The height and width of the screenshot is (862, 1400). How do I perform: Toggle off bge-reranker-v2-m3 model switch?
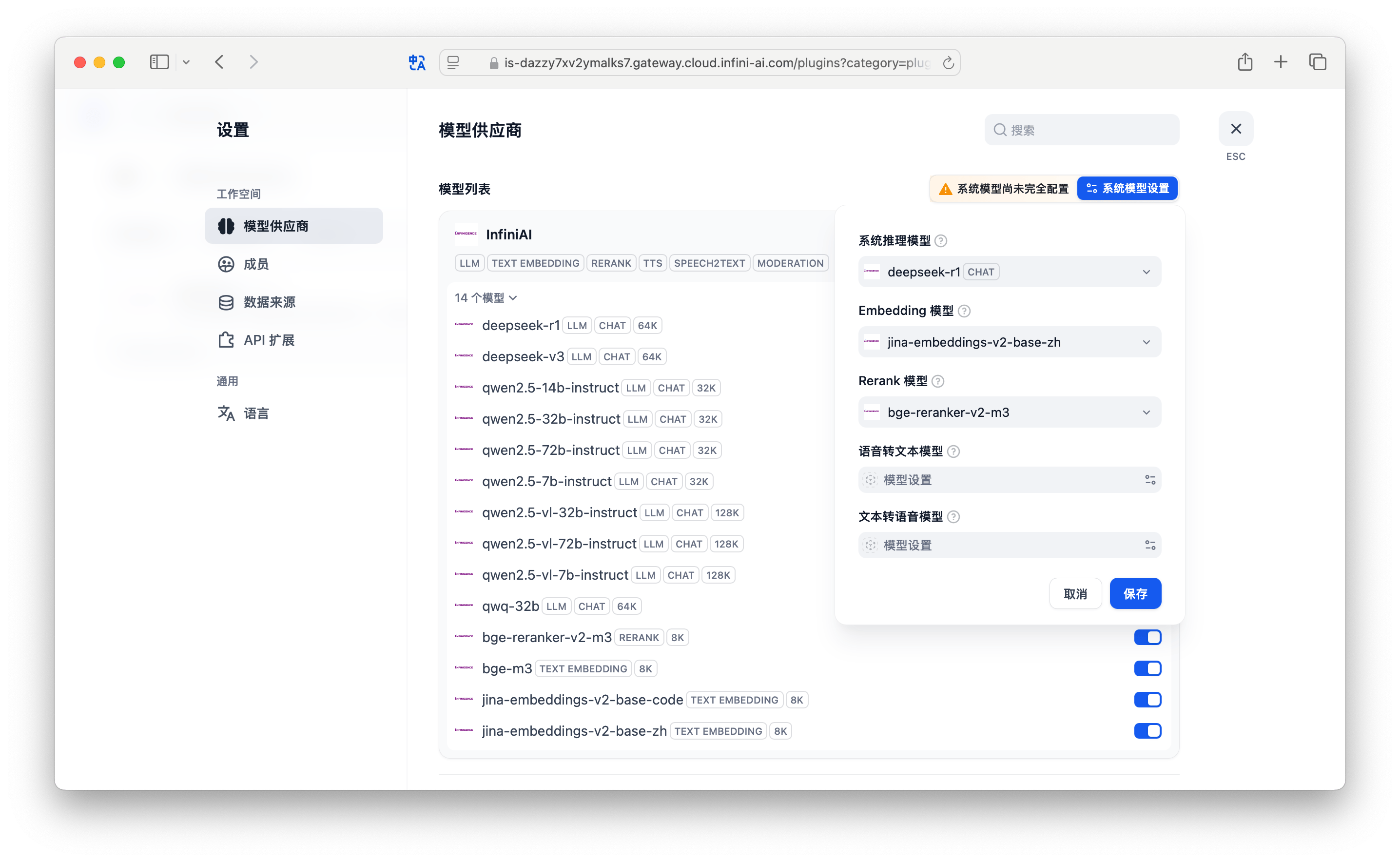click(x=1147, y=637)
